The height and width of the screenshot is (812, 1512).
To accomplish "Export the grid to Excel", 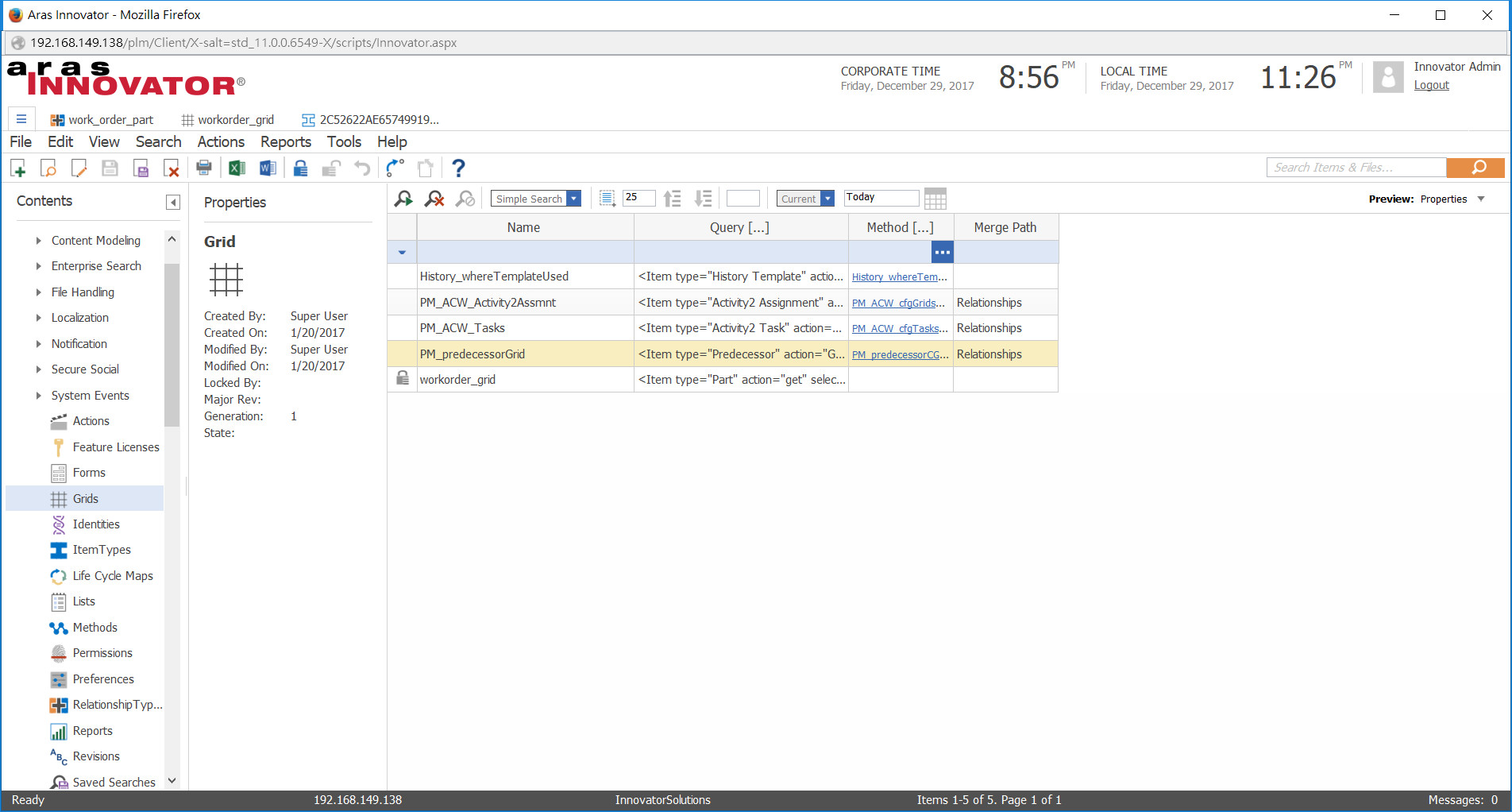I will tap(237, 168).
